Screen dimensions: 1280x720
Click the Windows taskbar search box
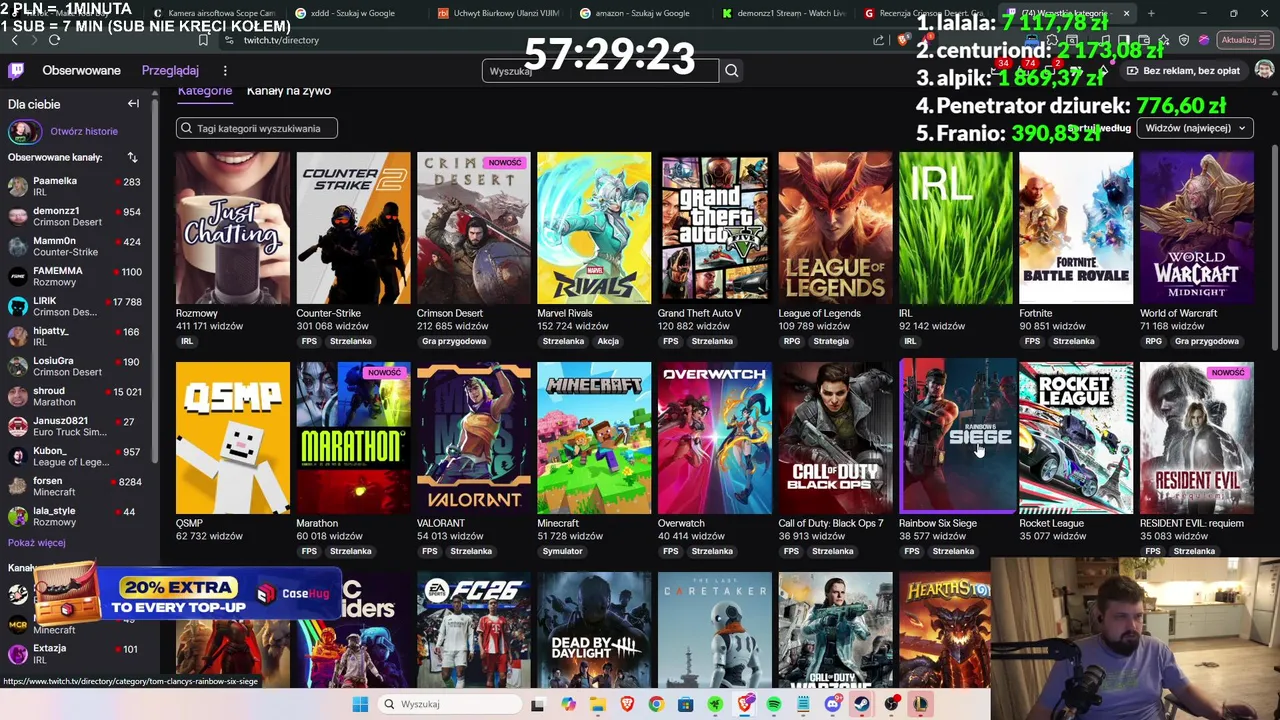pos(449,704)
